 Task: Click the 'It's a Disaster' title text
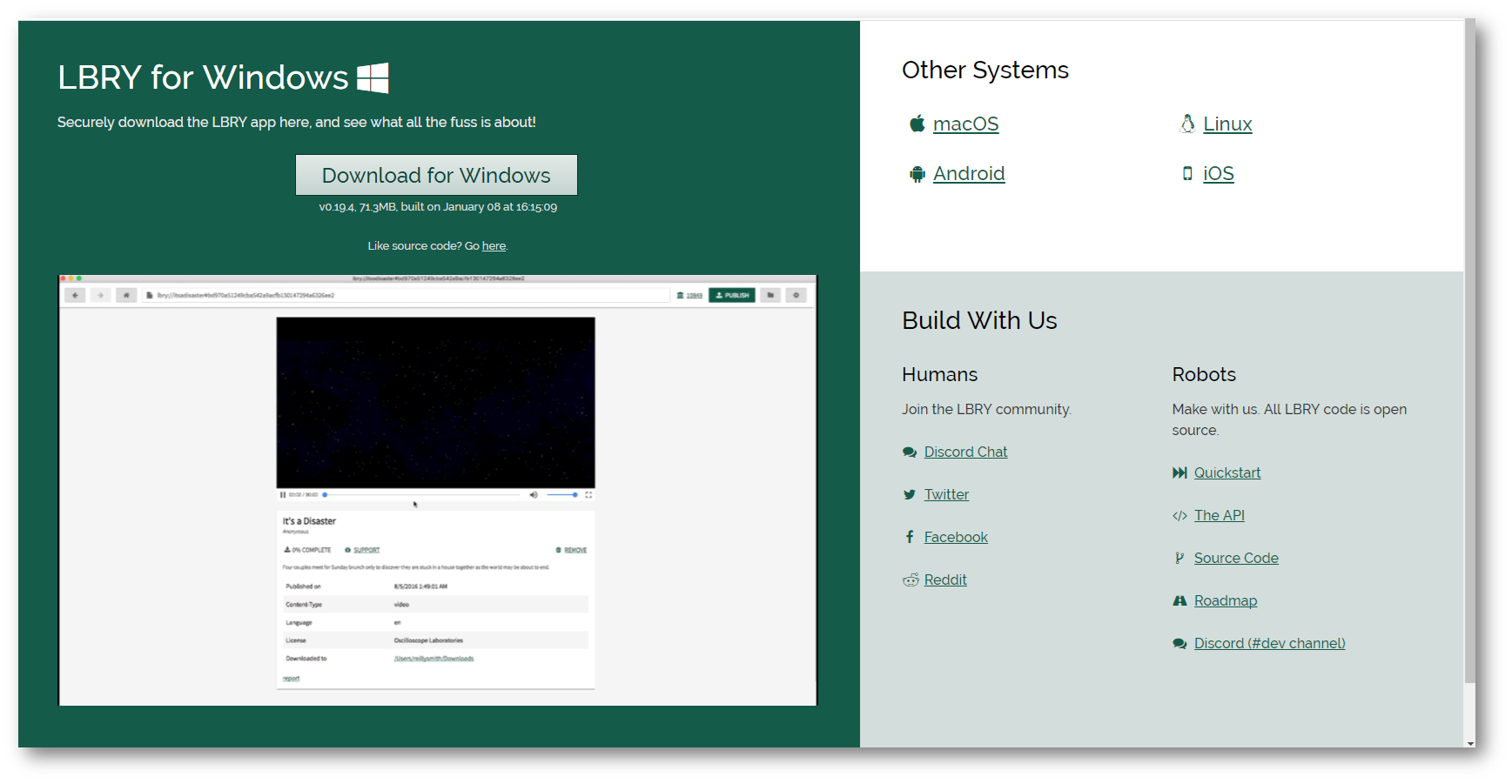click(x=309, y=521)
